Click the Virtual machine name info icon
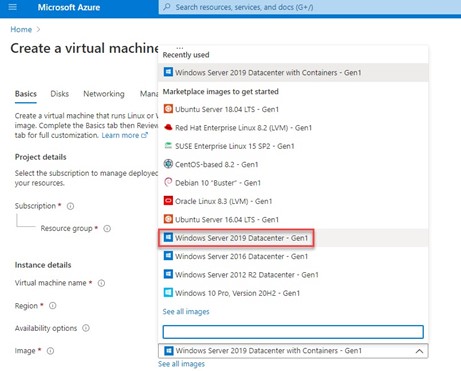 (101, 283)
